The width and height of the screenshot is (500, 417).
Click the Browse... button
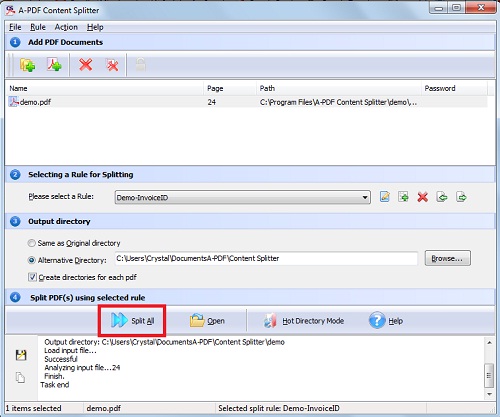(x=448, y=258)
